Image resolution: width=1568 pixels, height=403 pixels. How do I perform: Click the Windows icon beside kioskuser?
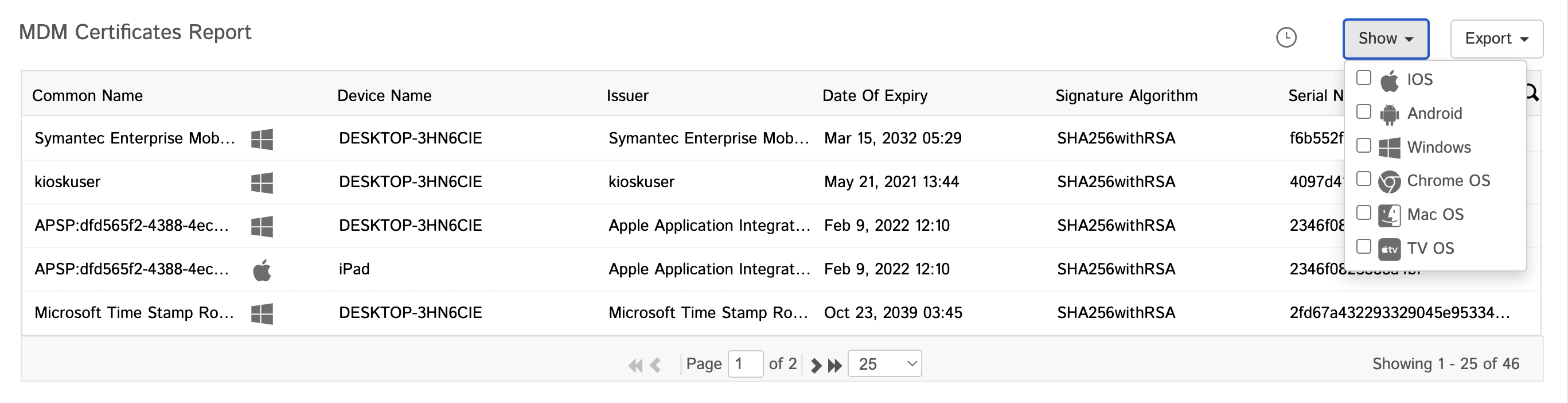coord(262,183)
